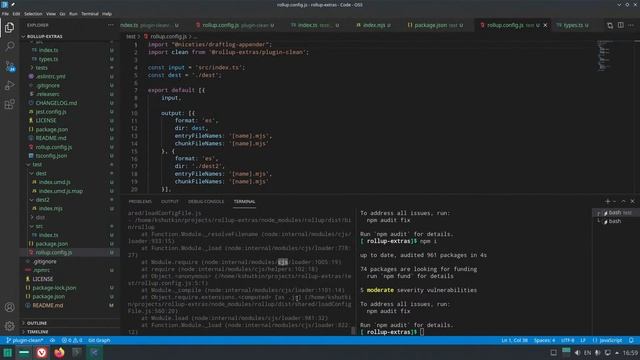Click UTF-8 encoding in status bar
Image resolution: width=640 pixels, height=360 pixels.
567,340
